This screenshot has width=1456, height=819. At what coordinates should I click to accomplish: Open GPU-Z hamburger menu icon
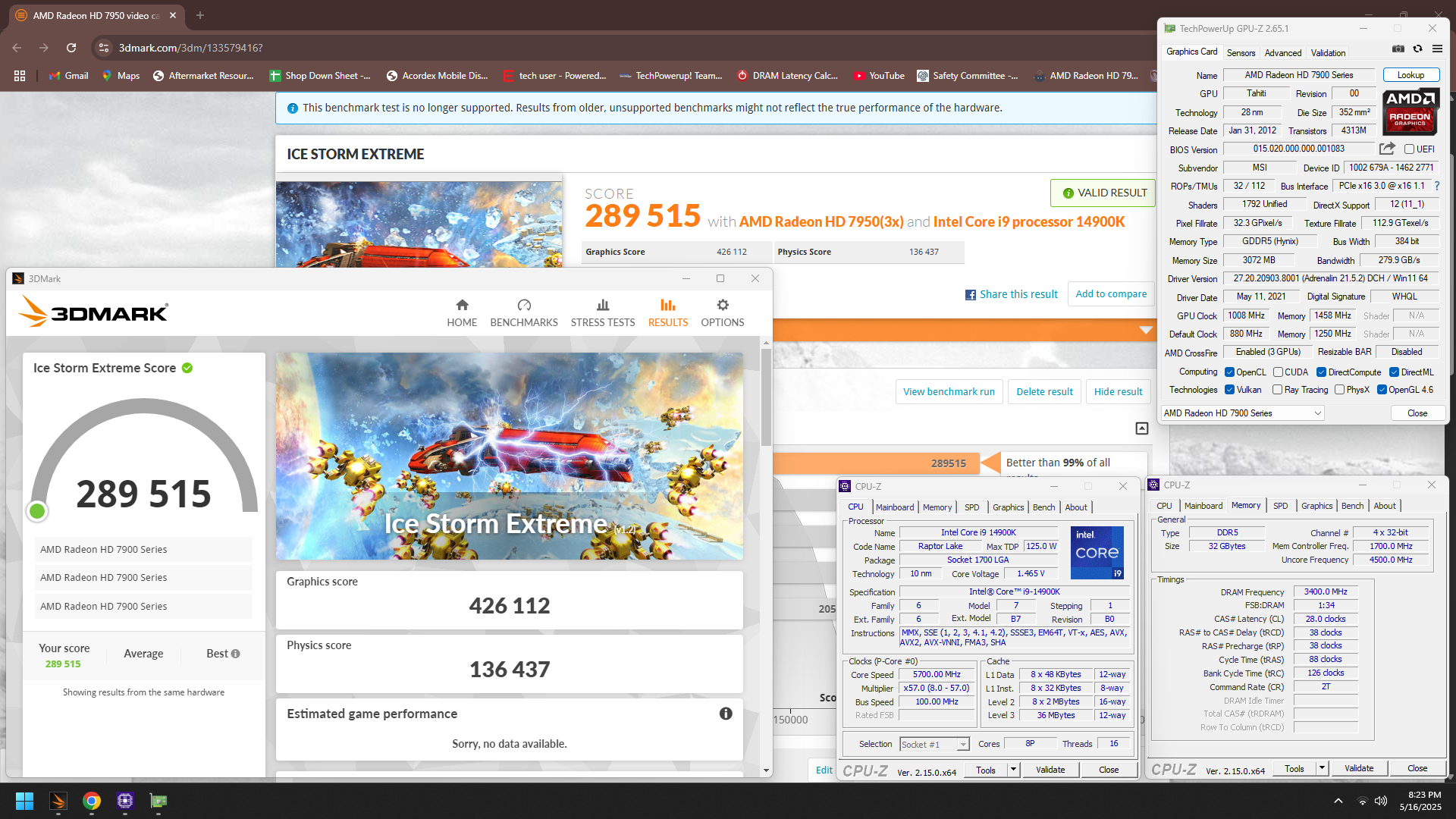(x=1437, y=49)
